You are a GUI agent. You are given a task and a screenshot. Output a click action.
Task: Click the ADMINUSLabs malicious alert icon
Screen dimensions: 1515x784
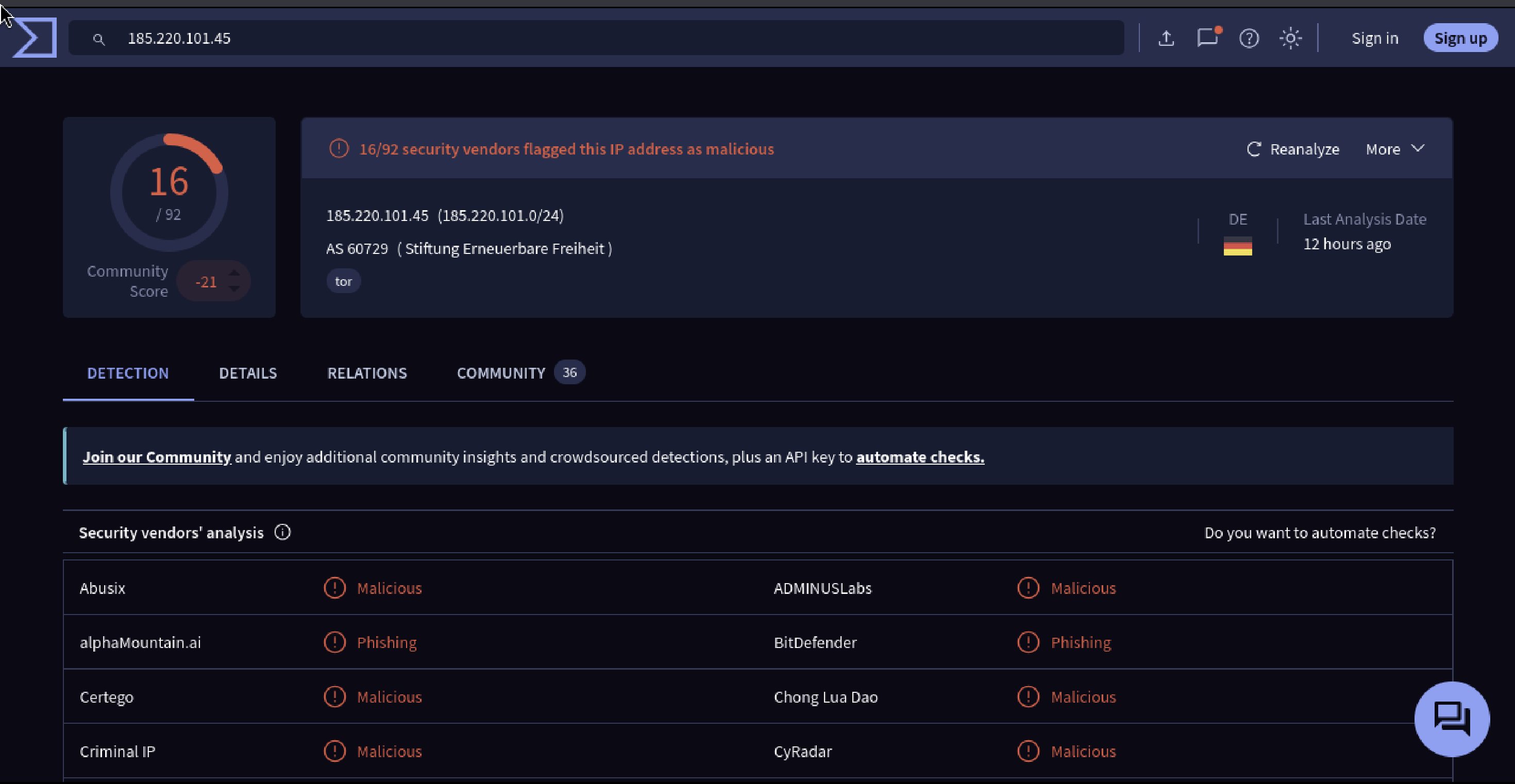[1029, 588]
